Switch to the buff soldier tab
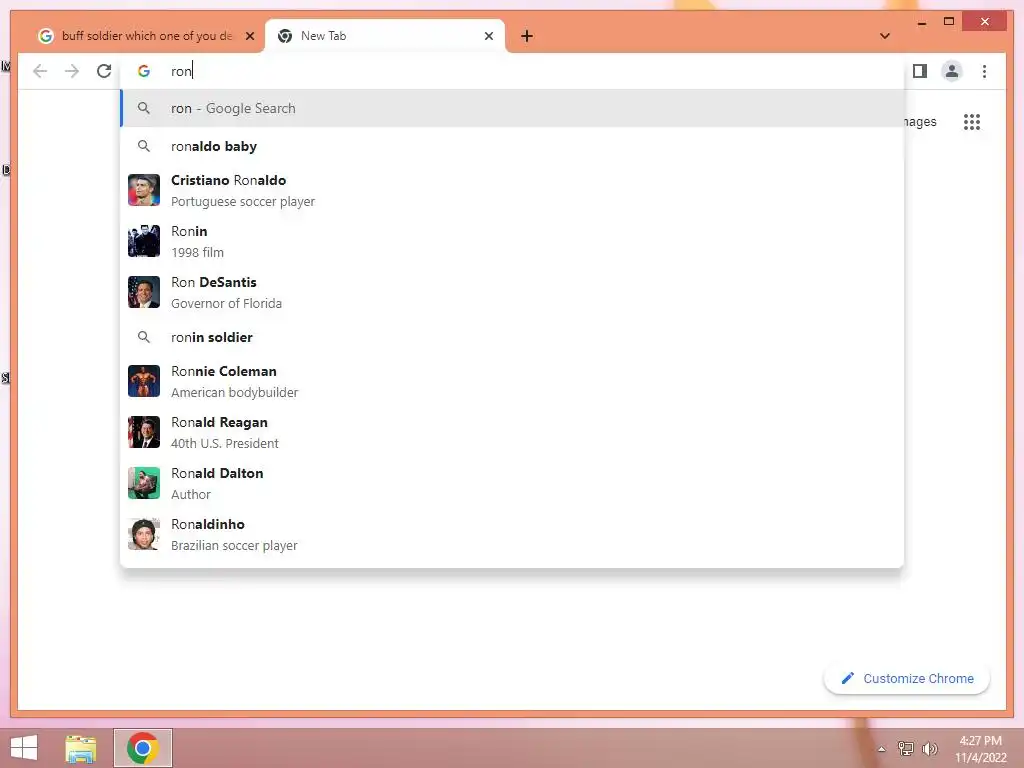This screenshot has width=1024, height=768. pyautogui.click(x=146, y=36)
